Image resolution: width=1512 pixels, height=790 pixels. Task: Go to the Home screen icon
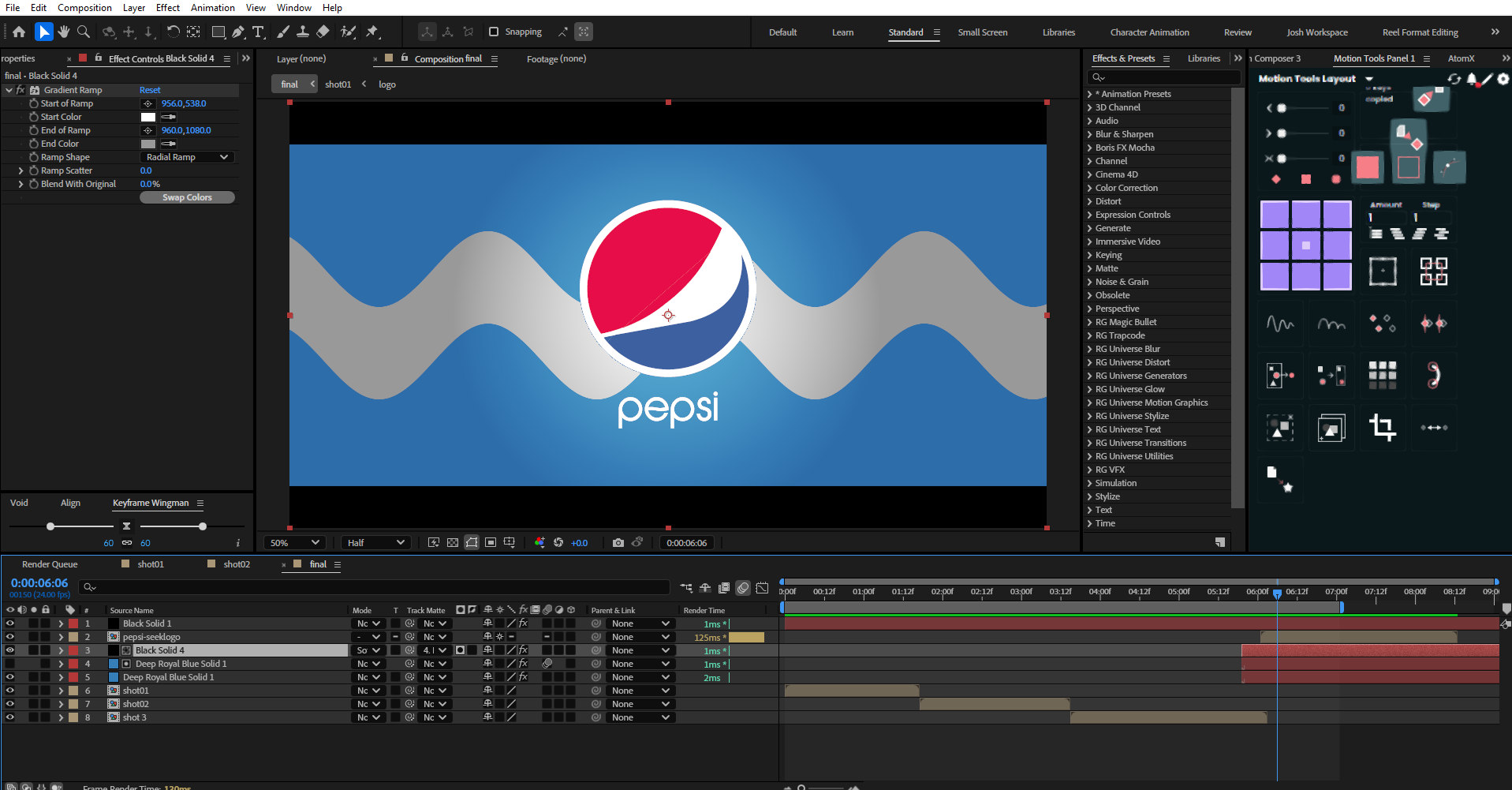tap(19, 32)
